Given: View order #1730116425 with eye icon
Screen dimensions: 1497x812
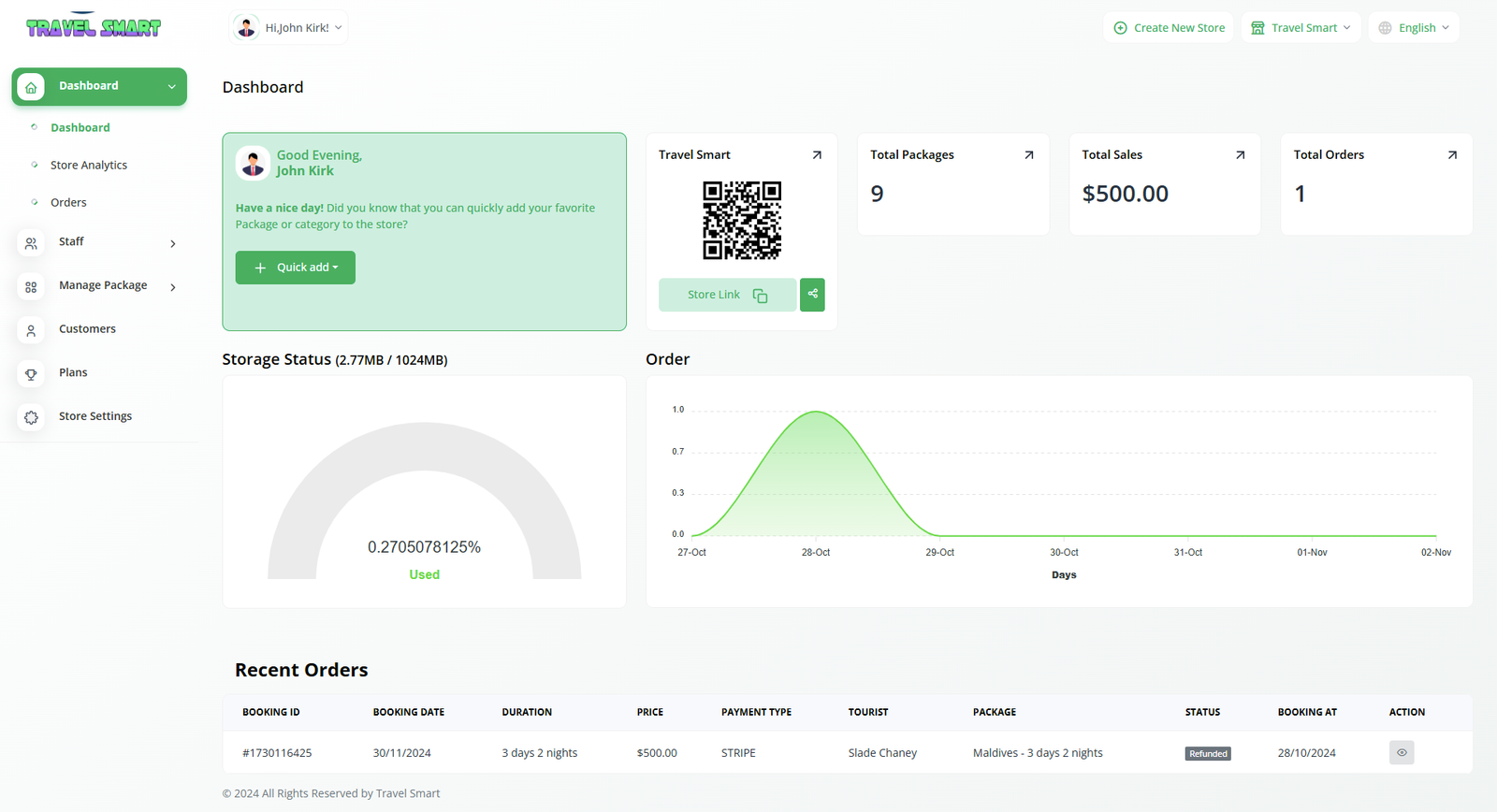Looking at the screenshot, I should (x=1402, y=752).
